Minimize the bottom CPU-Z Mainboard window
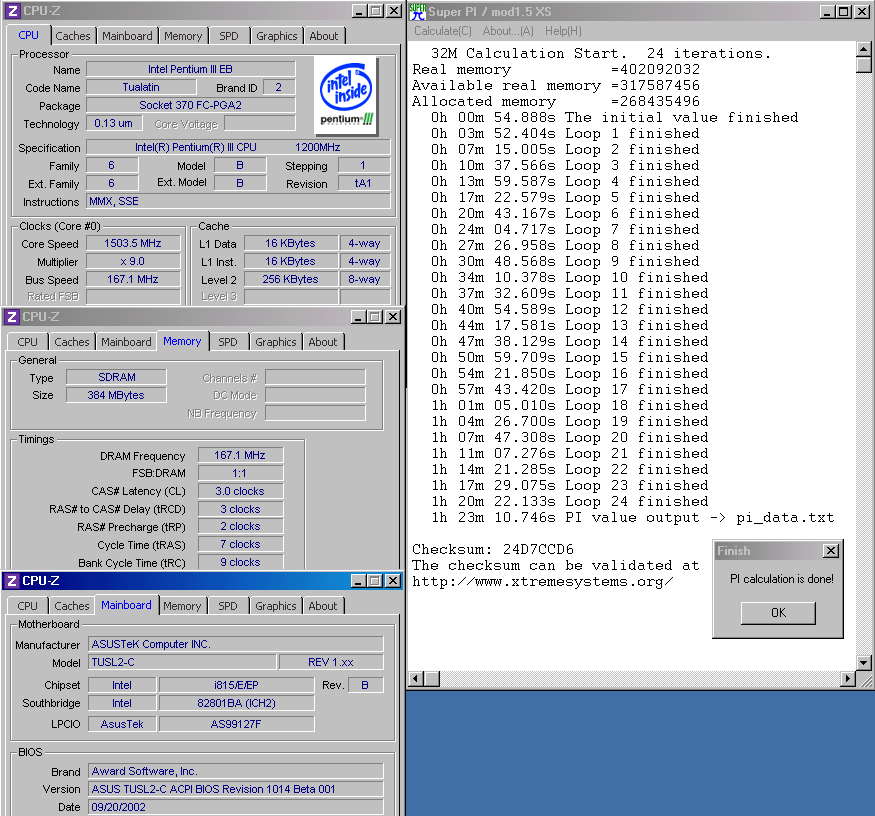Viewport: 875px width, 816px height. click(x=359, y=580)
